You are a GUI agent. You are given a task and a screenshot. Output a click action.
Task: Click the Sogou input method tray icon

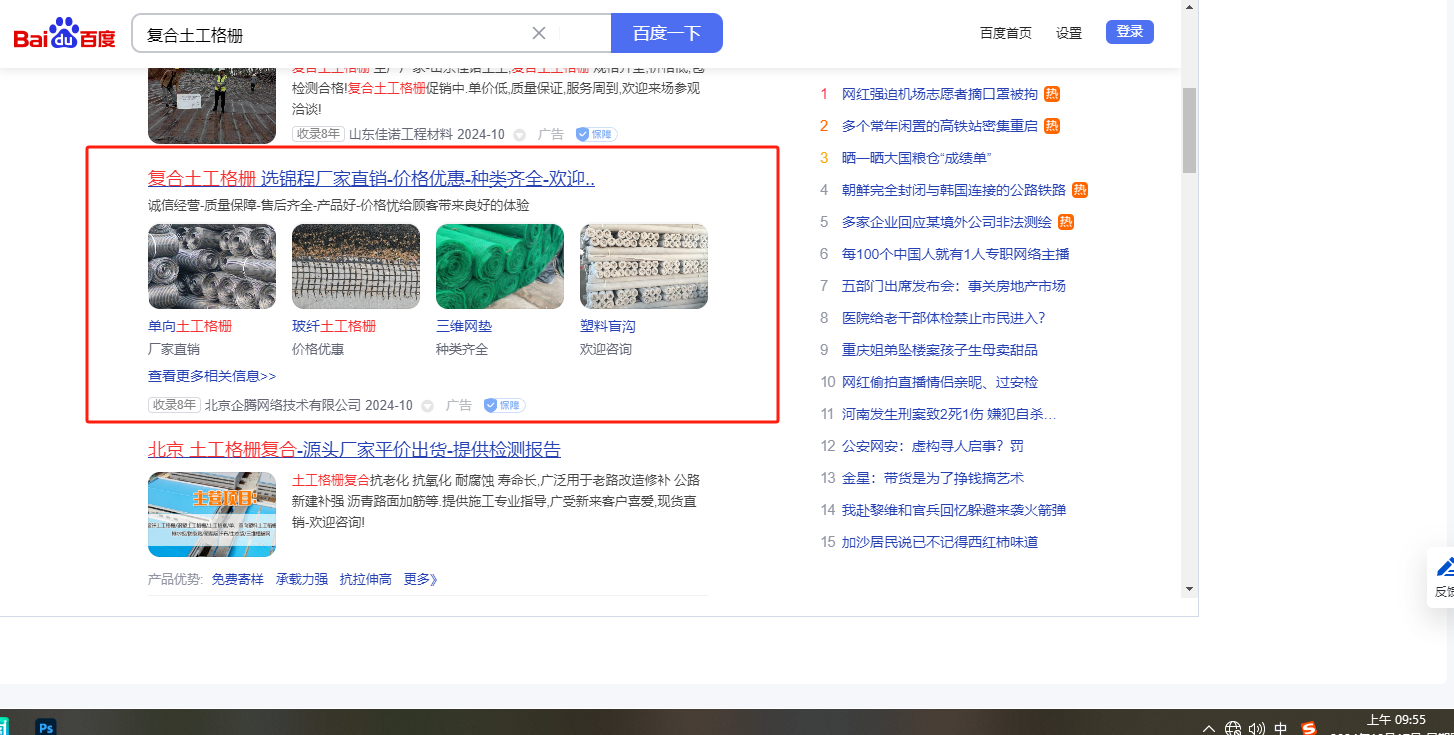click(x=1309, y=728)
